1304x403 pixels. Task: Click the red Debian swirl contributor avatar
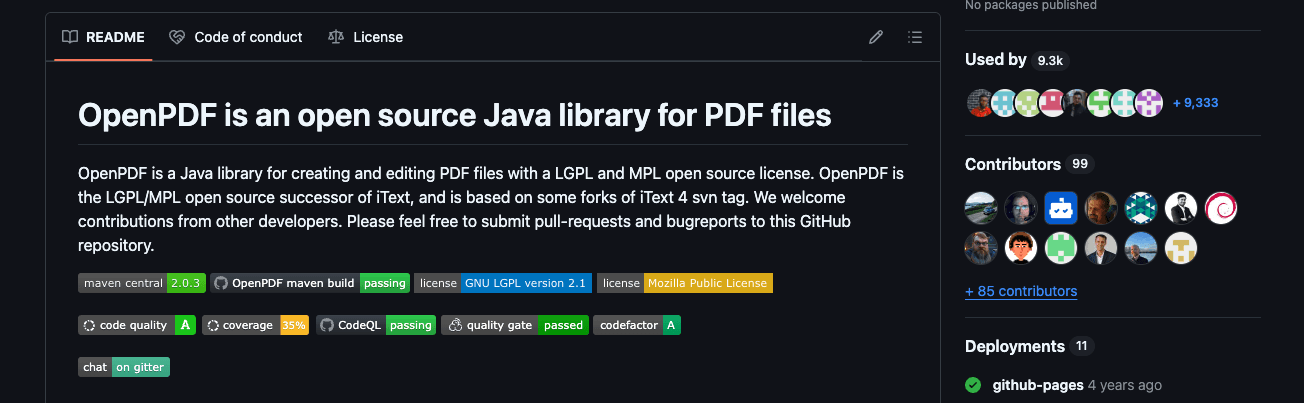tap(1221, 208)
